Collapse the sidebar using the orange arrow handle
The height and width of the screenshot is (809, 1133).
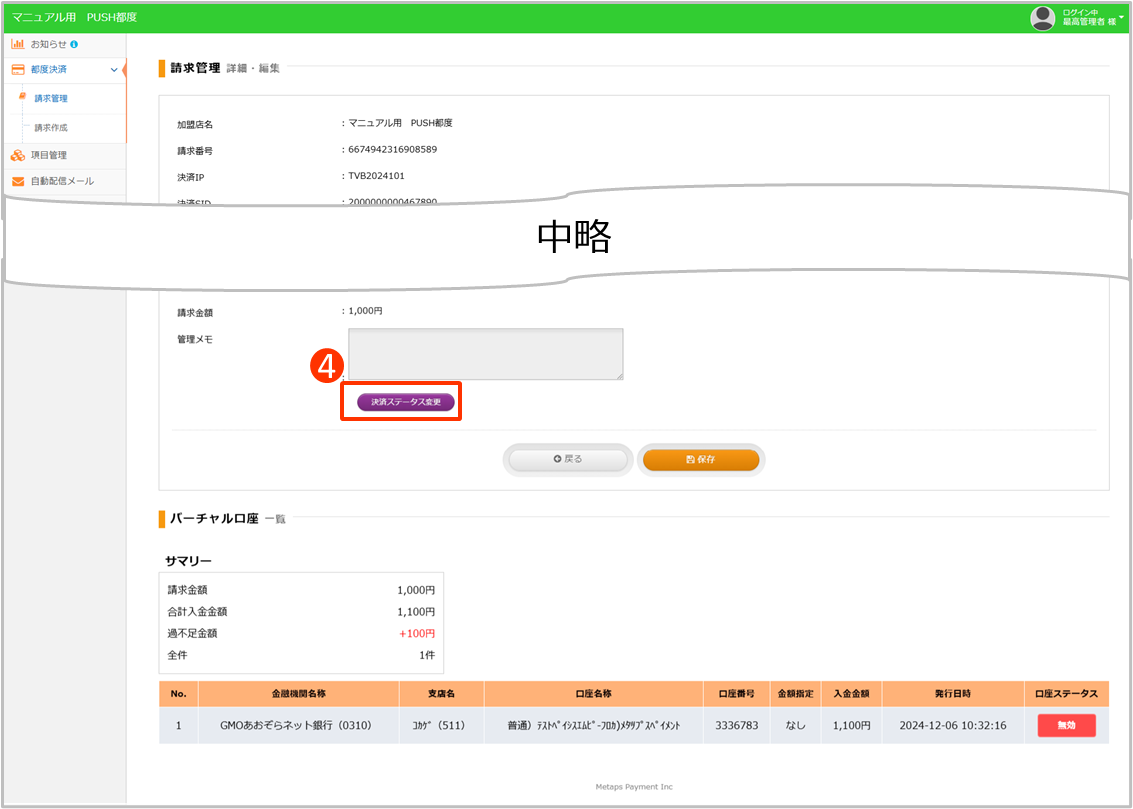[124, 70]
